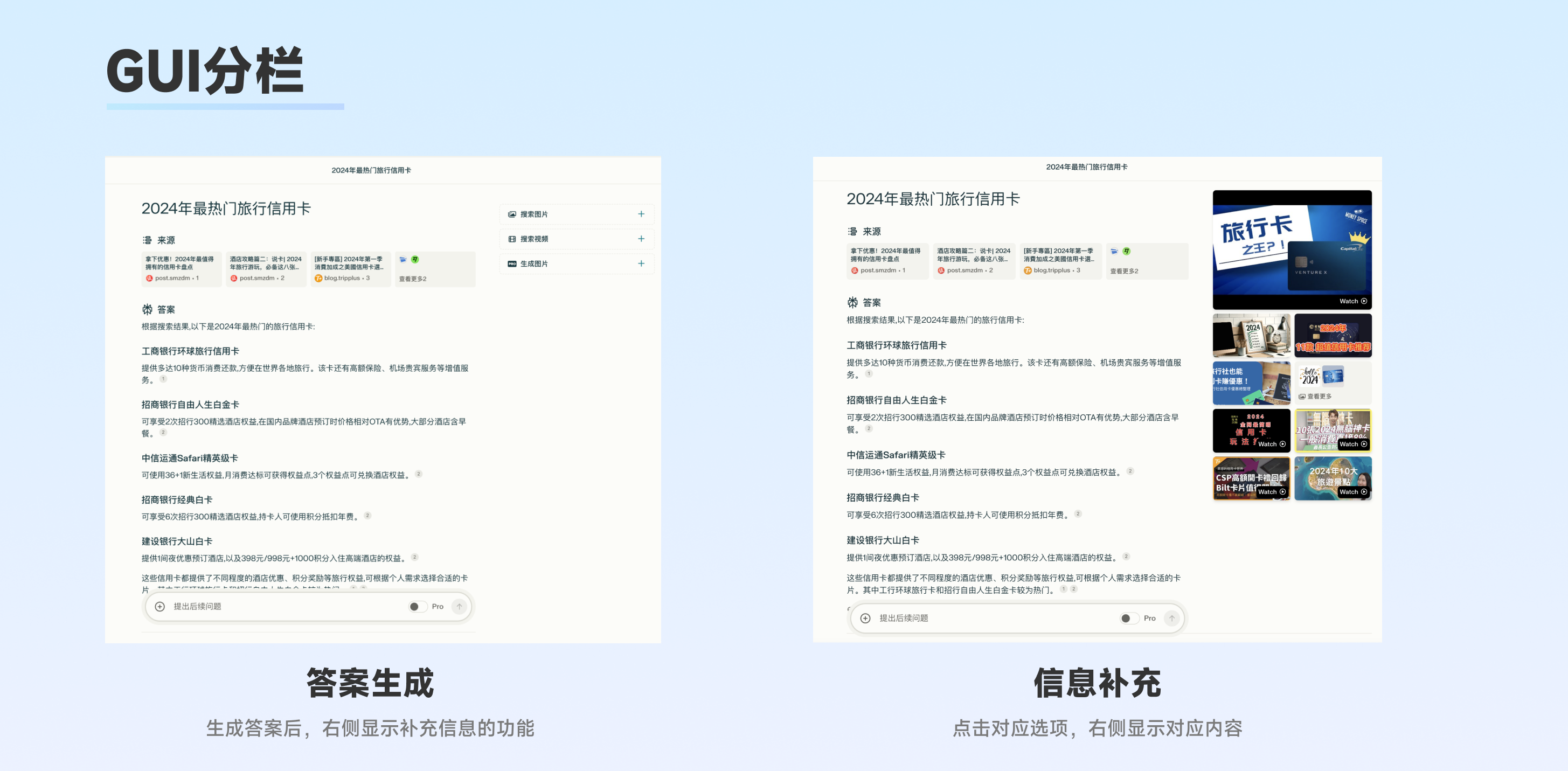
Task: In left panel, open 查看更多2 sources
Action: [435, 269]
